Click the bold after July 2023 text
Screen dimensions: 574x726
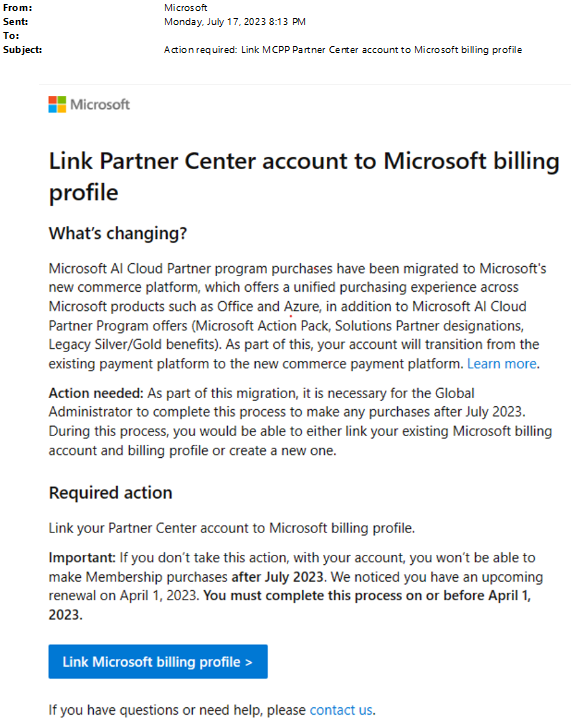click(x=277, y=577)
